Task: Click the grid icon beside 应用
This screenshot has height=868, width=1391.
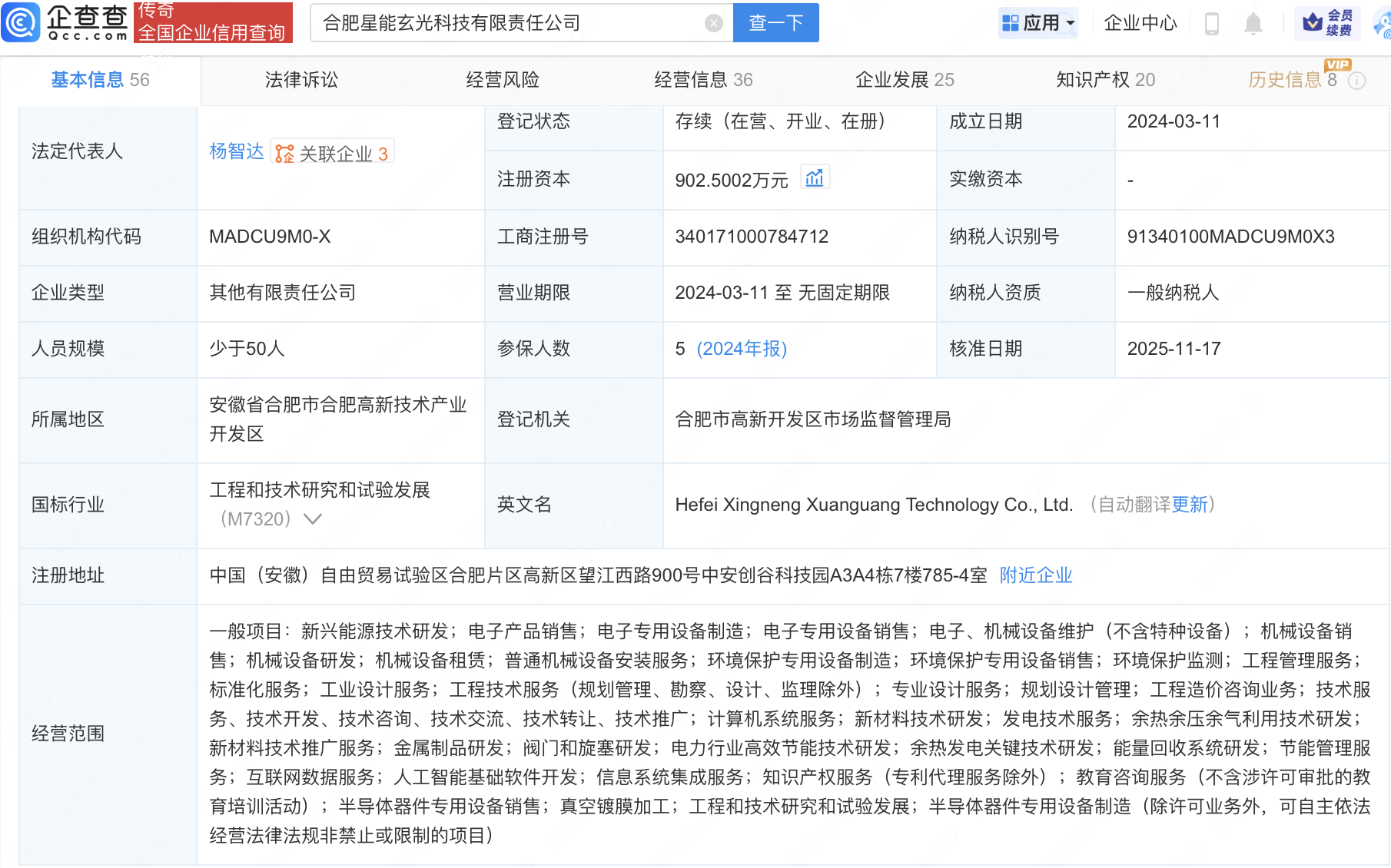Action: pyautogui.click(x=1010, y=24)
